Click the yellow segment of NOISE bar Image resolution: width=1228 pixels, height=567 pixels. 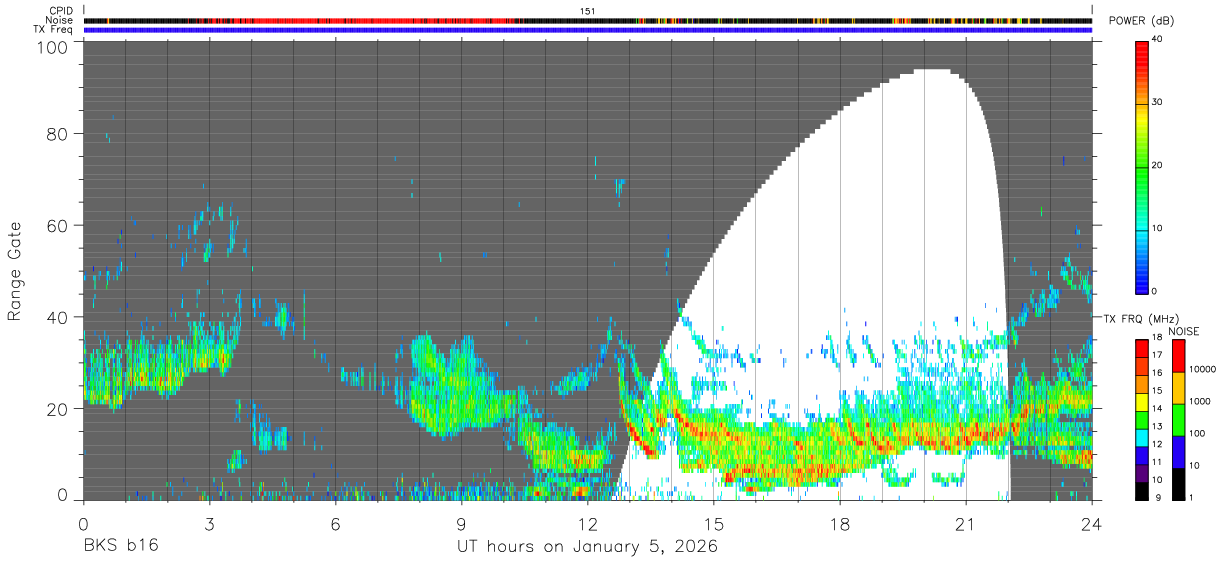pyautogui.click(x=1179, y=388)
